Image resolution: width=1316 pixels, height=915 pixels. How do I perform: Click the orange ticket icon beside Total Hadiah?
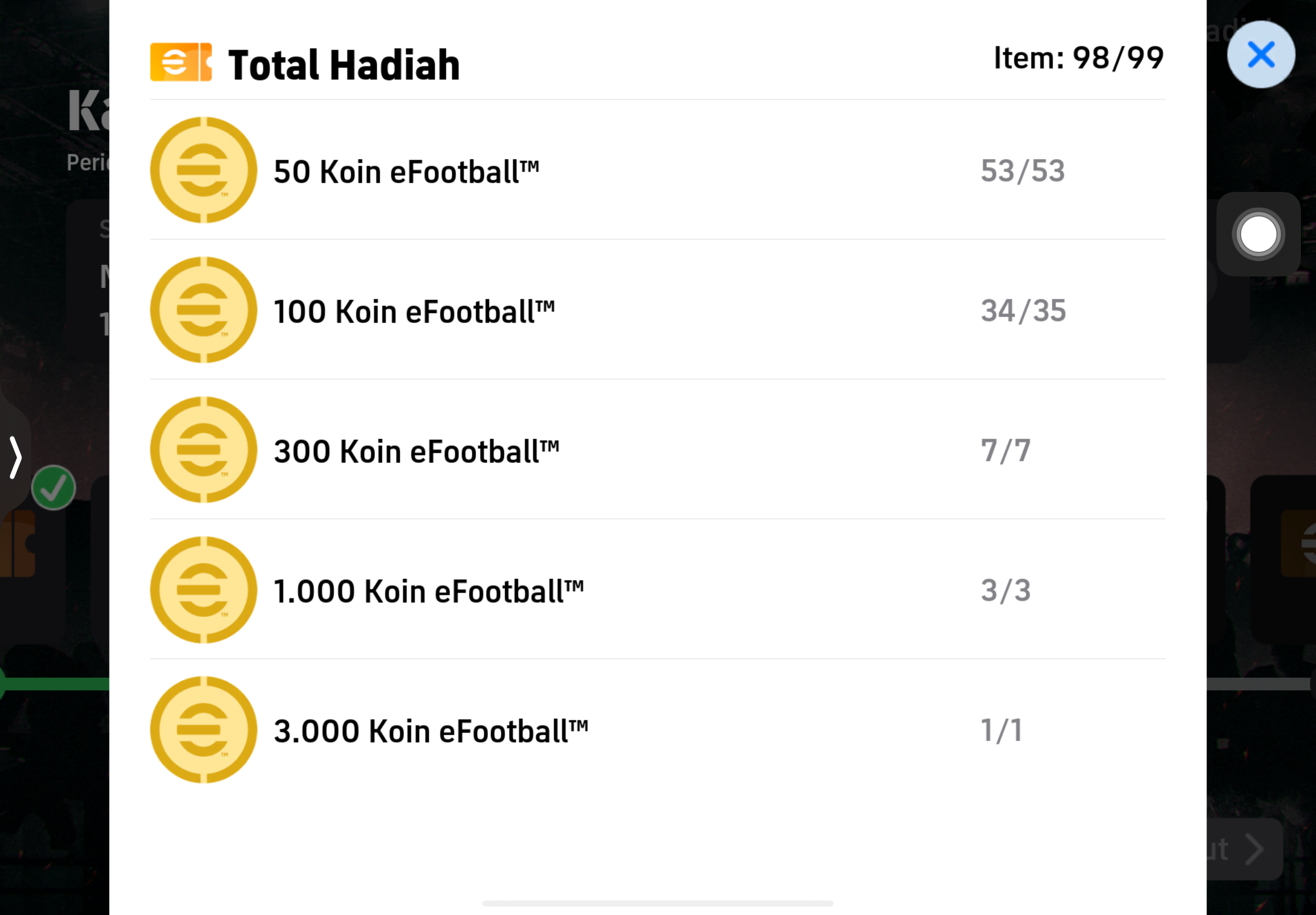[x=181, y=62]
